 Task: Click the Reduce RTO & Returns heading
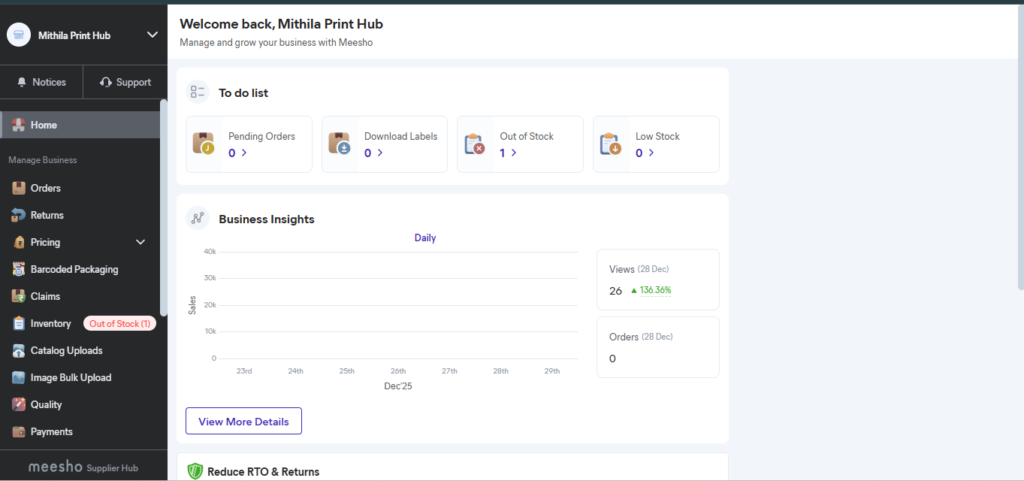point(263,471)
